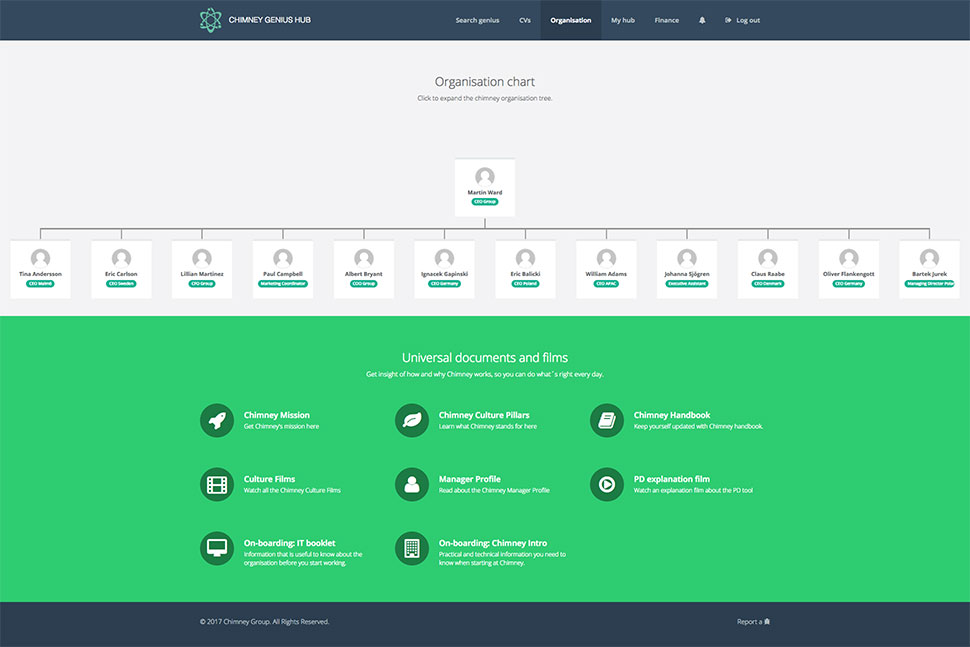
Task: Click the Chimney Genius Hub logo
Action: point(255,20)
